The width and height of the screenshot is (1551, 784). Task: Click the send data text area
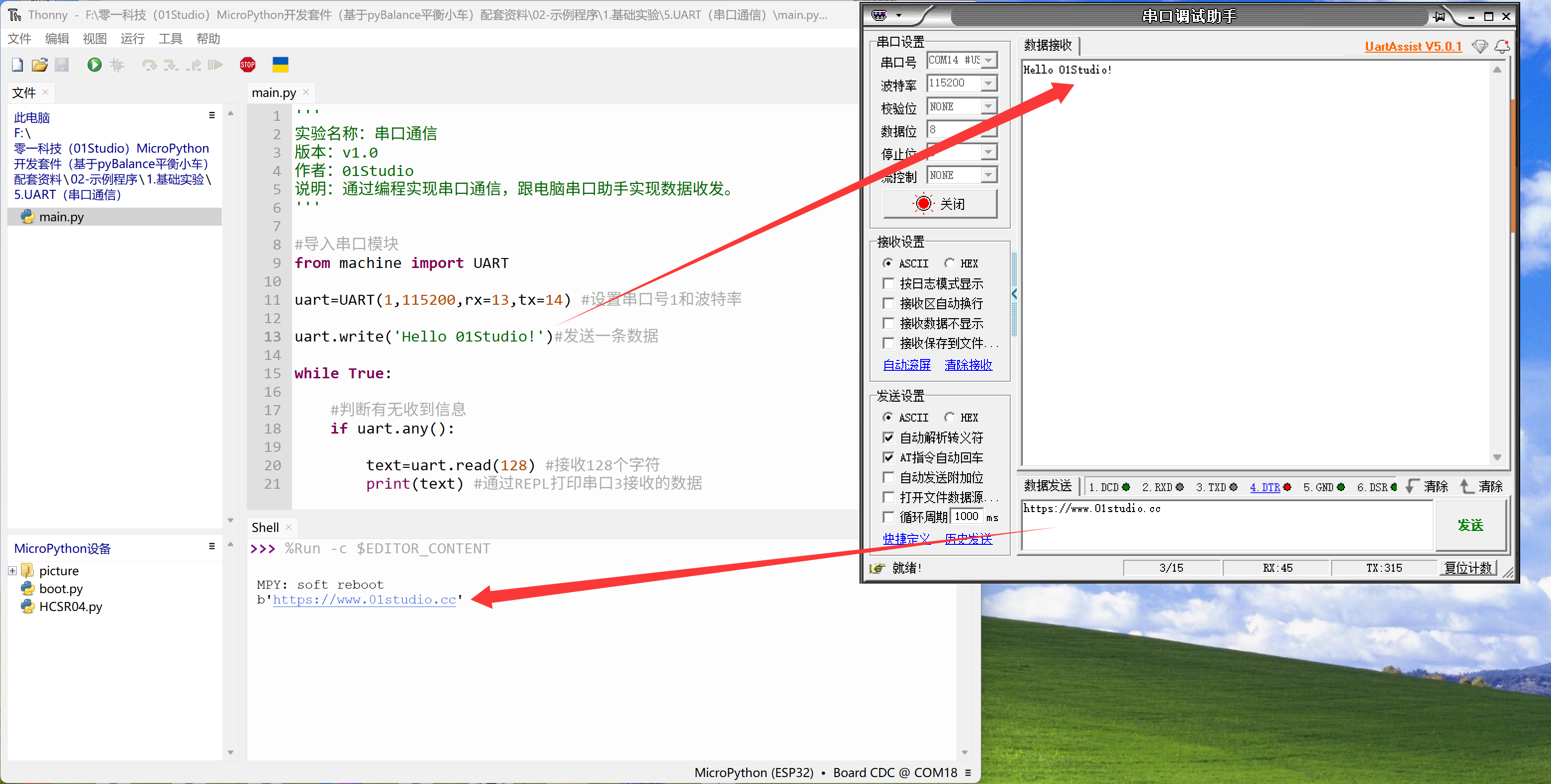1227,525
